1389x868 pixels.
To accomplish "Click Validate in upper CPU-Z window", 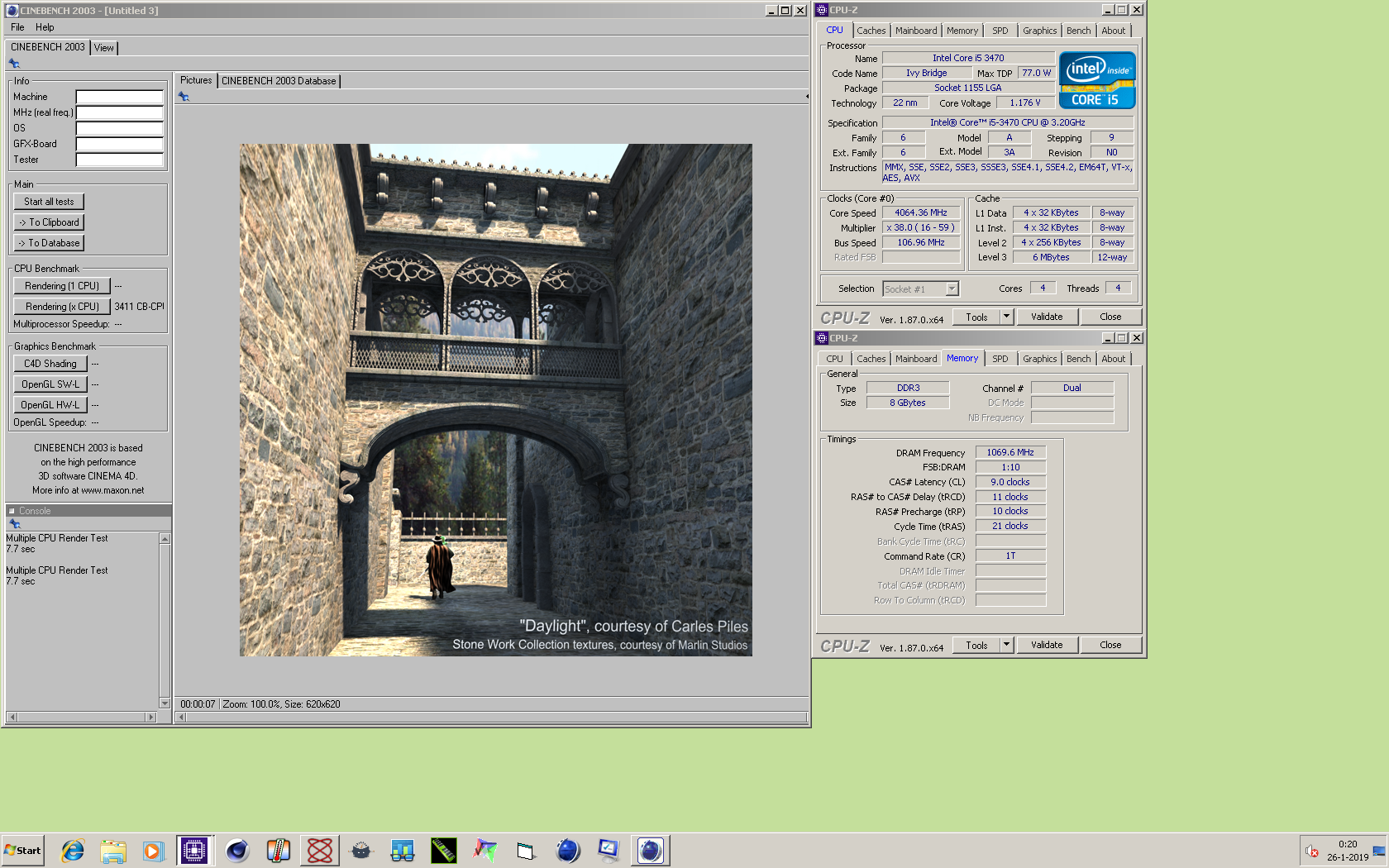I will click(1047, 317).
